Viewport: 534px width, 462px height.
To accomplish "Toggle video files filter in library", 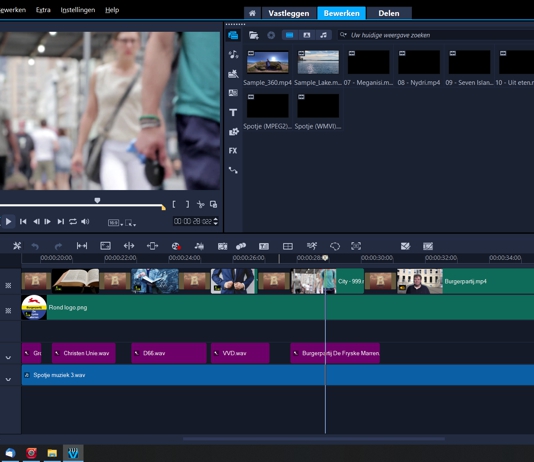I will click(289, 35).
